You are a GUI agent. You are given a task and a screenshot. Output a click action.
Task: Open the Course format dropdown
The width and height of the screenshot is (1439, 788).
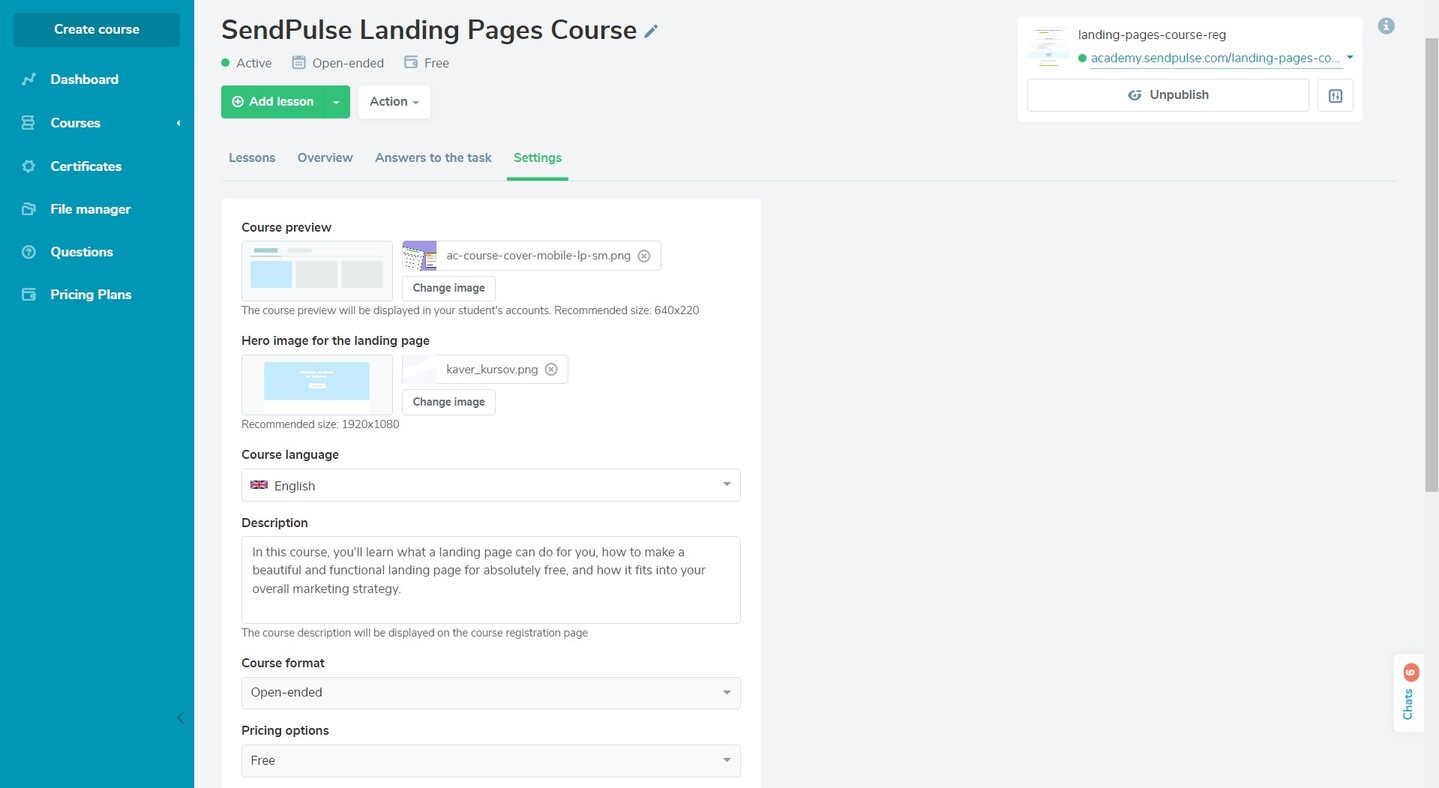pos(491,693)
